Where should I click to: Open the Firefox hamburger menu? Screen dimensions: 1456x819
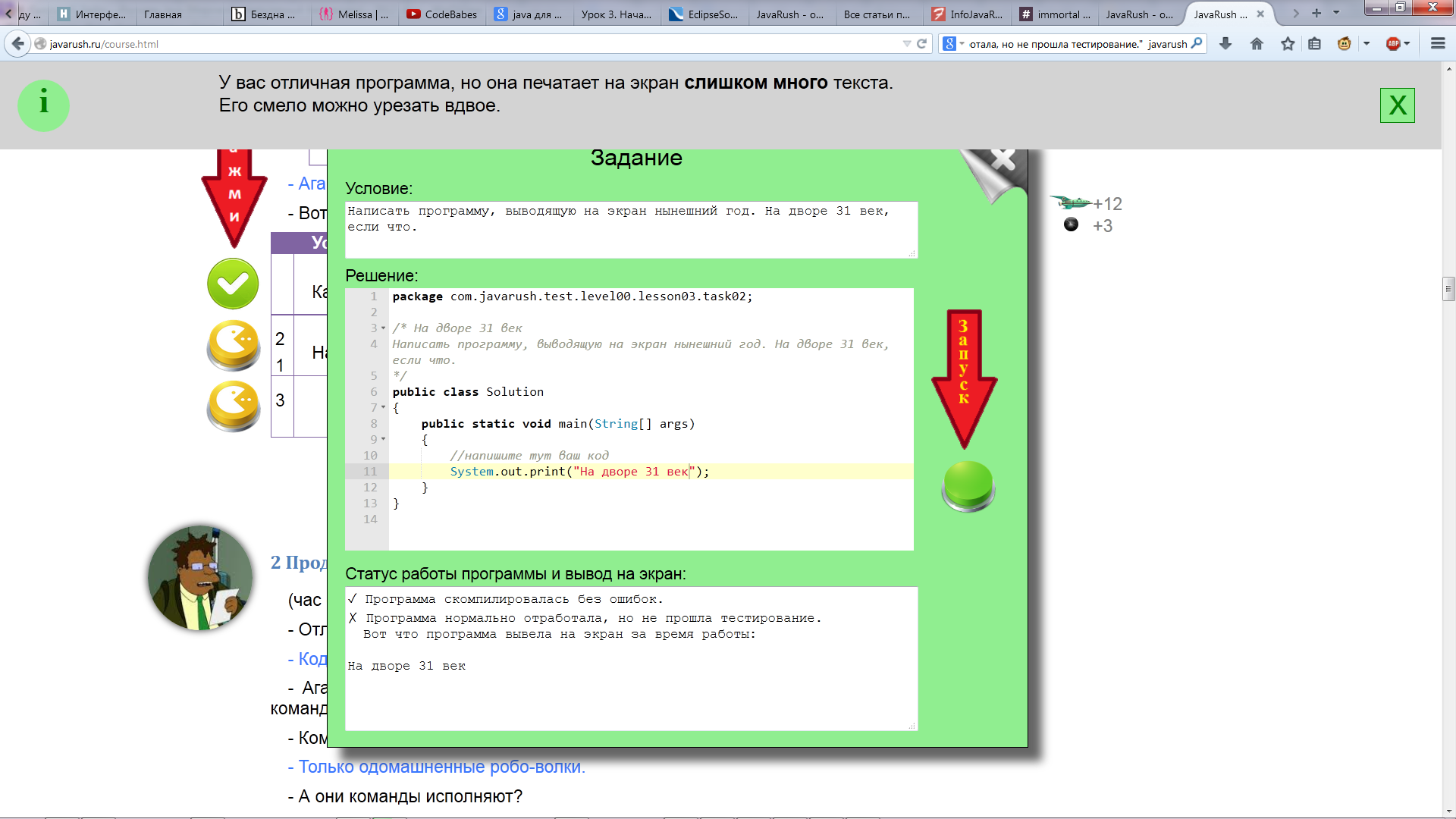[1438, 44]
